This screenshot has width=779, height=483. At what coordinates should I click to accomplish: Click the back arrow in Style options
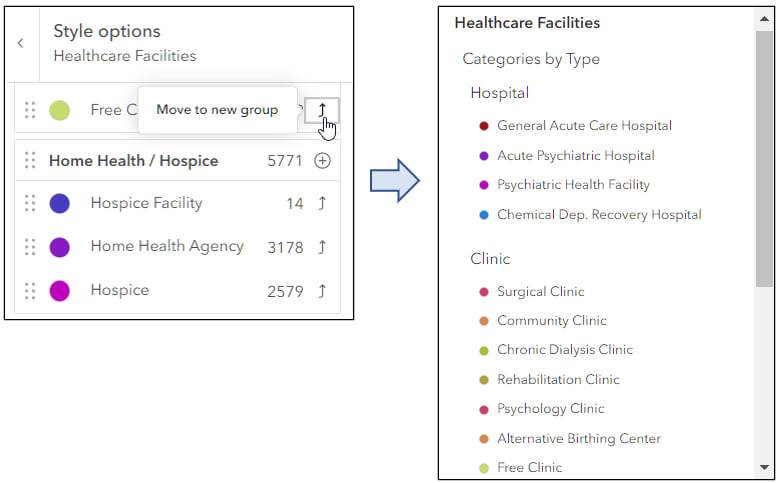21,43
